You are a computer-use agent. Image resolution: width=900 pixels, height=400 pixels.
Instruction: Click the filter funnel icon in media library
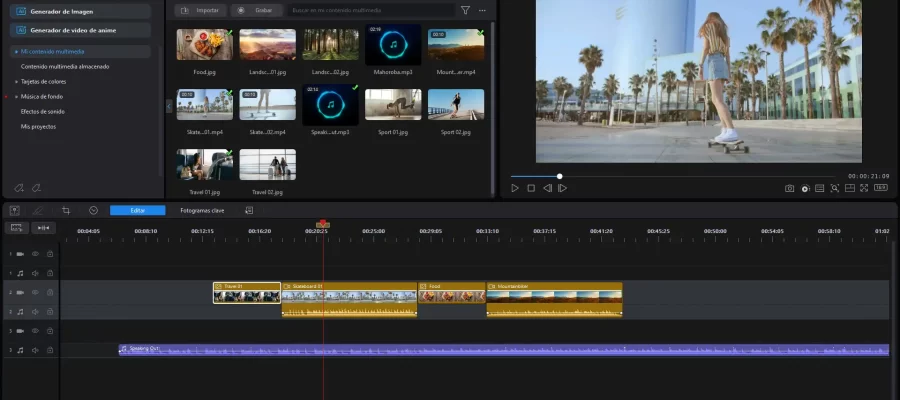click(465, 10)
